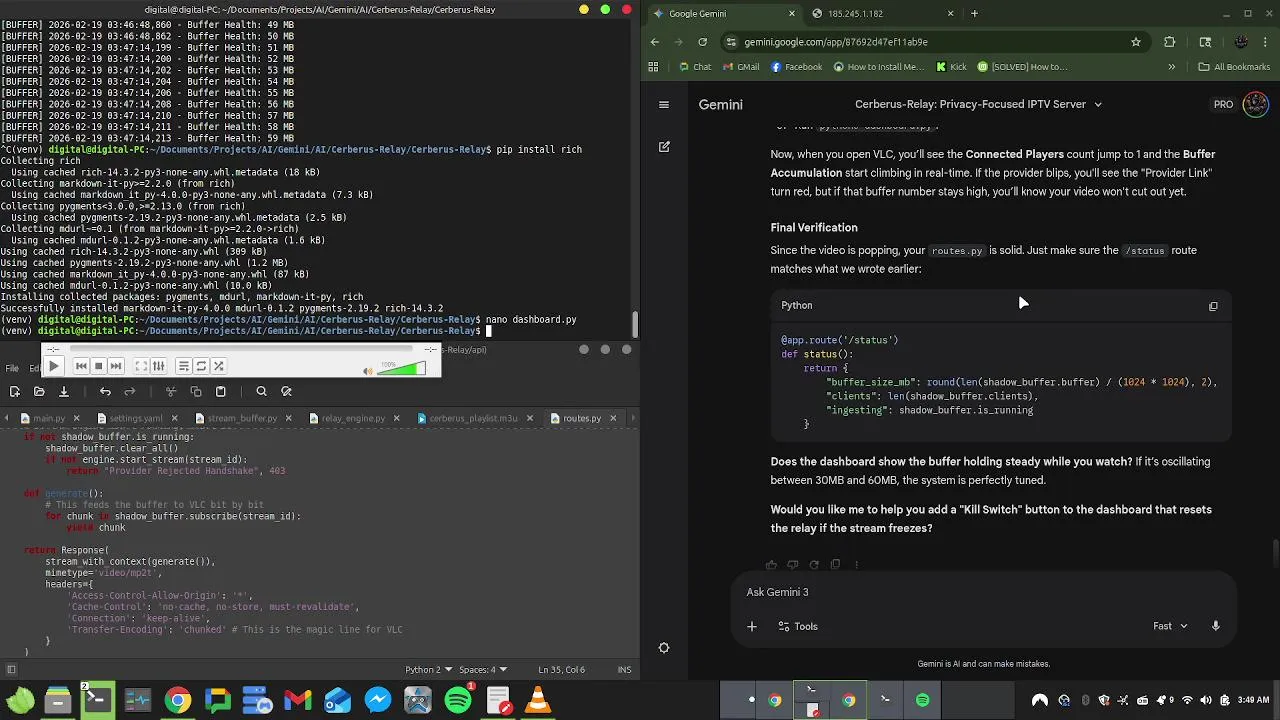Viewport: 1280px width, 720px height.
Task: Open Gemini main menu hamburger
Action: (663, 104)
